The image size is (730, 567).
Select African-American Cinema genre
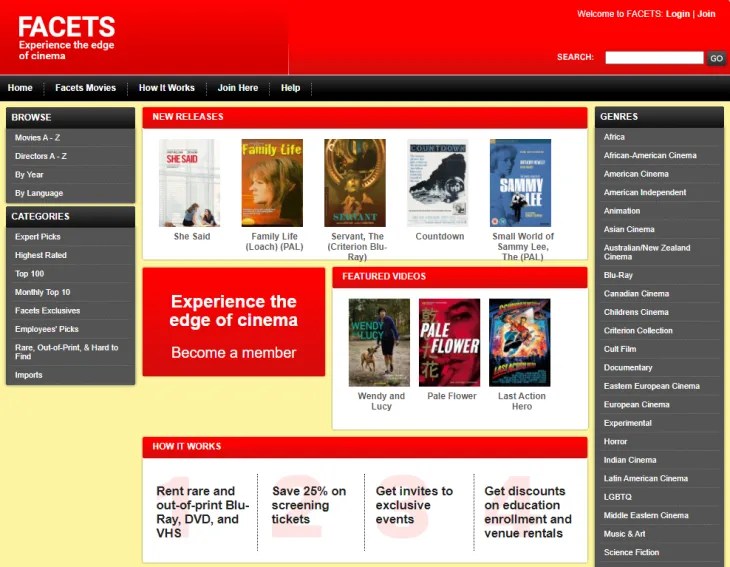pyautogui.click(x=650, y=155)
